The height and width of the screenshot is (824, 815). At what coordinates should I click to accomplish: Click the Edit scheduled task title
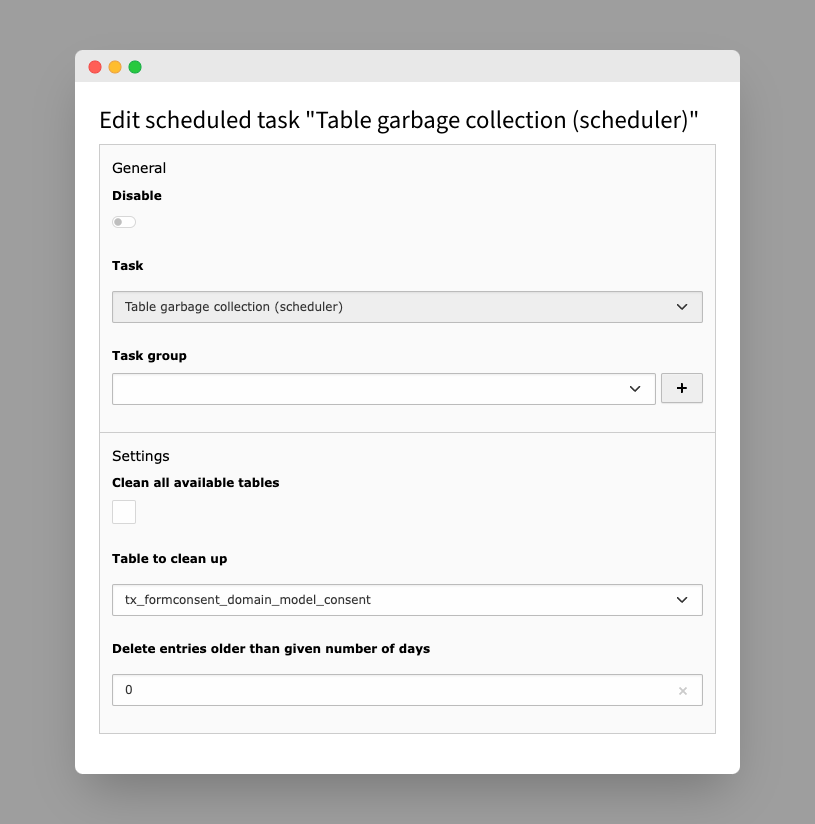[x=398, y=120]
